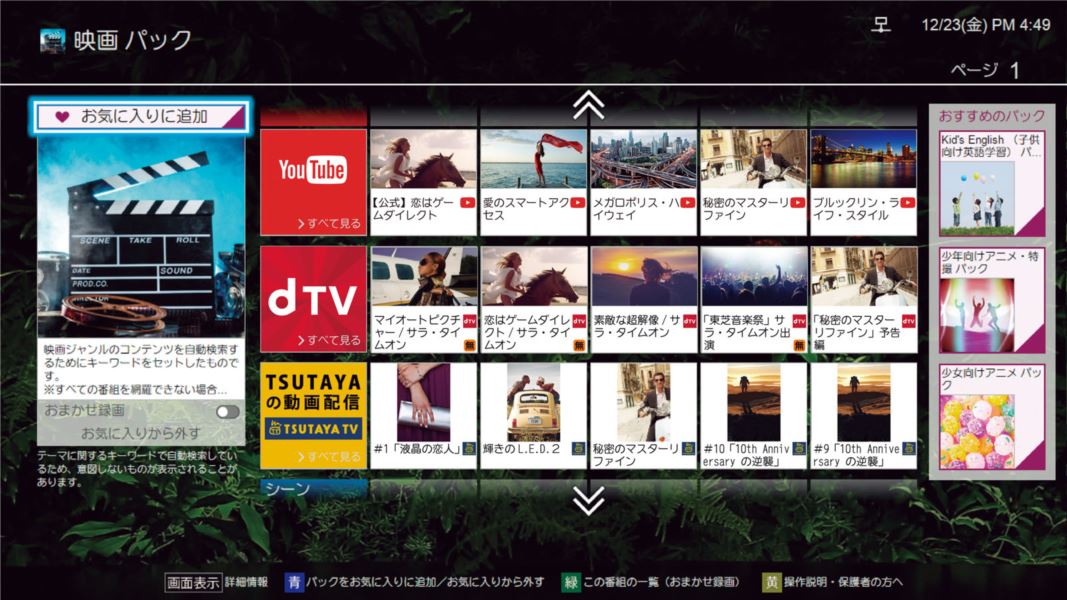Open 少年向けアニメ・特撮 パック

pyautogui.click(x=991, y=301)
